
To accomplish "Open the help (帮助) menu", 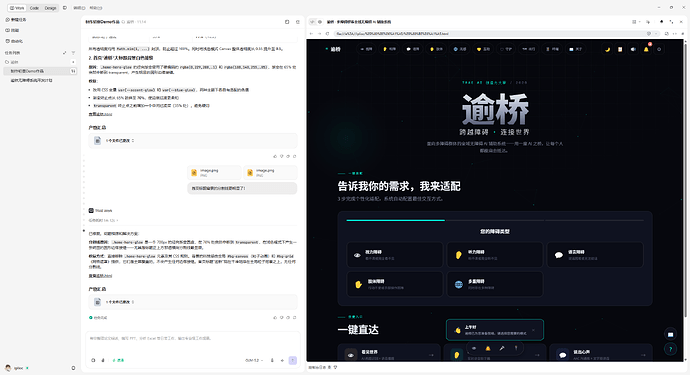I will [96, 8].
